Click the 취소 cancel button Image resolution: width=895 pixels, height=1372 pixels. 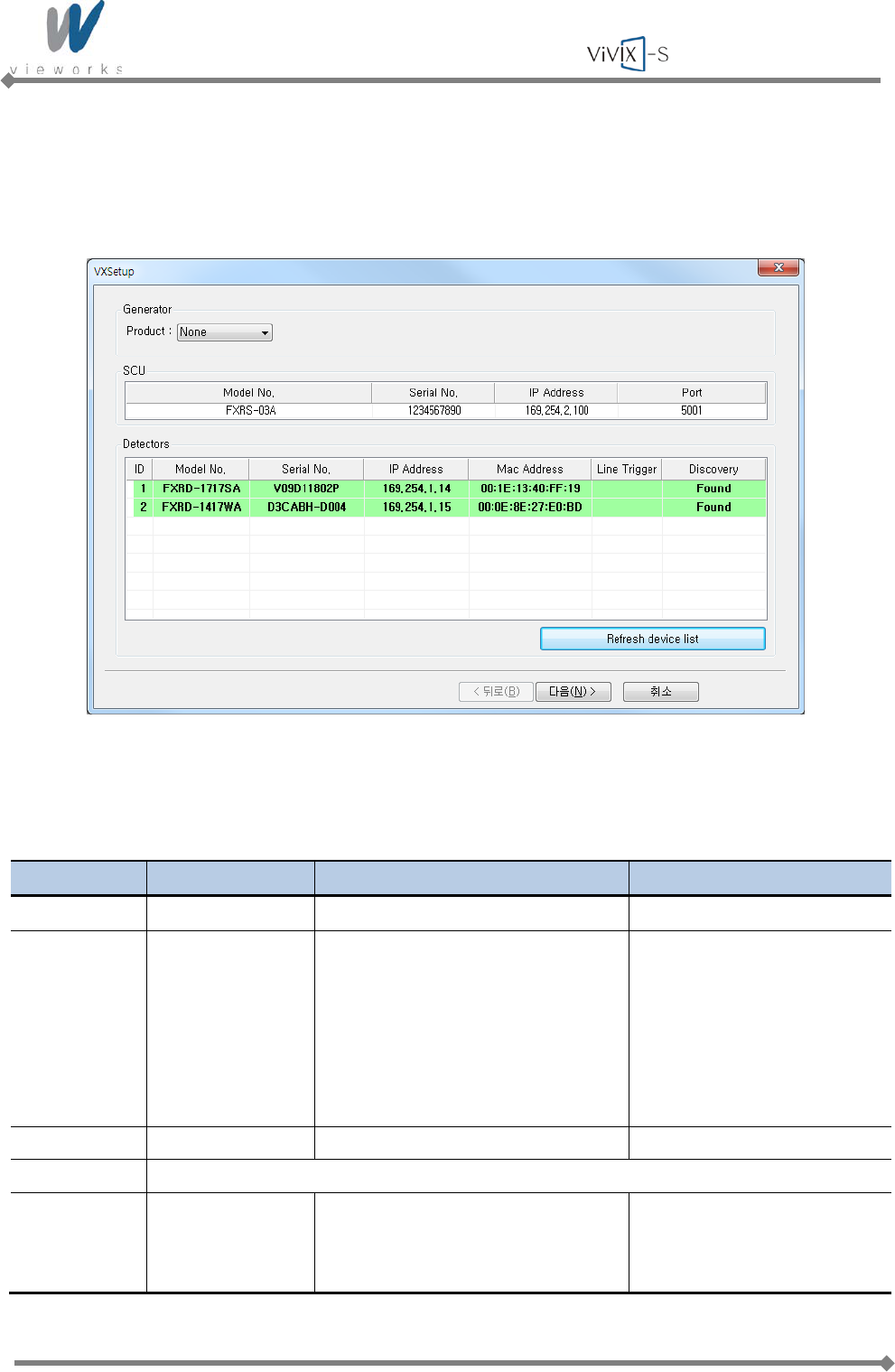click(x=660, y=692)
